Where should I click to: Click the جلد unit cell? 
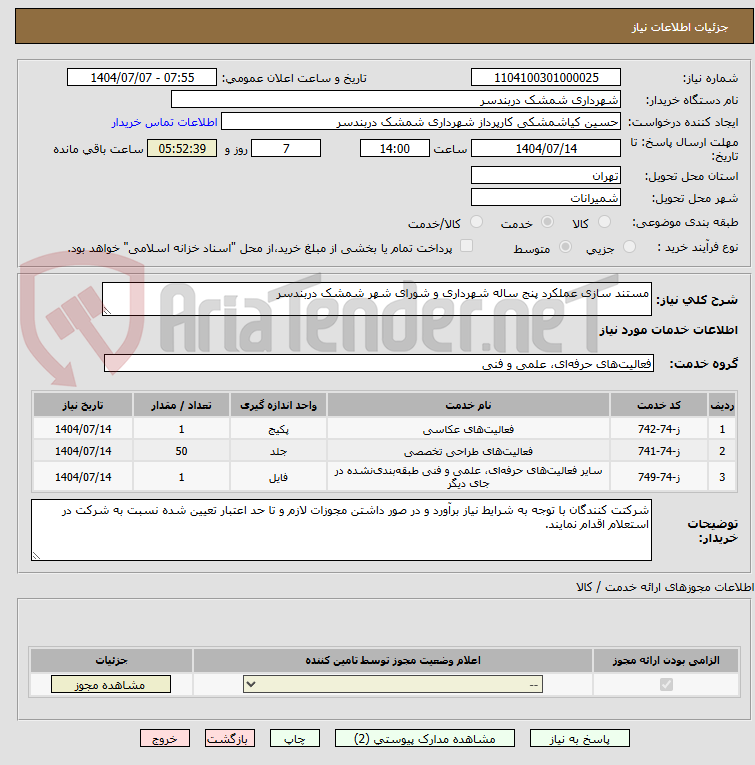[x=278, y=451]
